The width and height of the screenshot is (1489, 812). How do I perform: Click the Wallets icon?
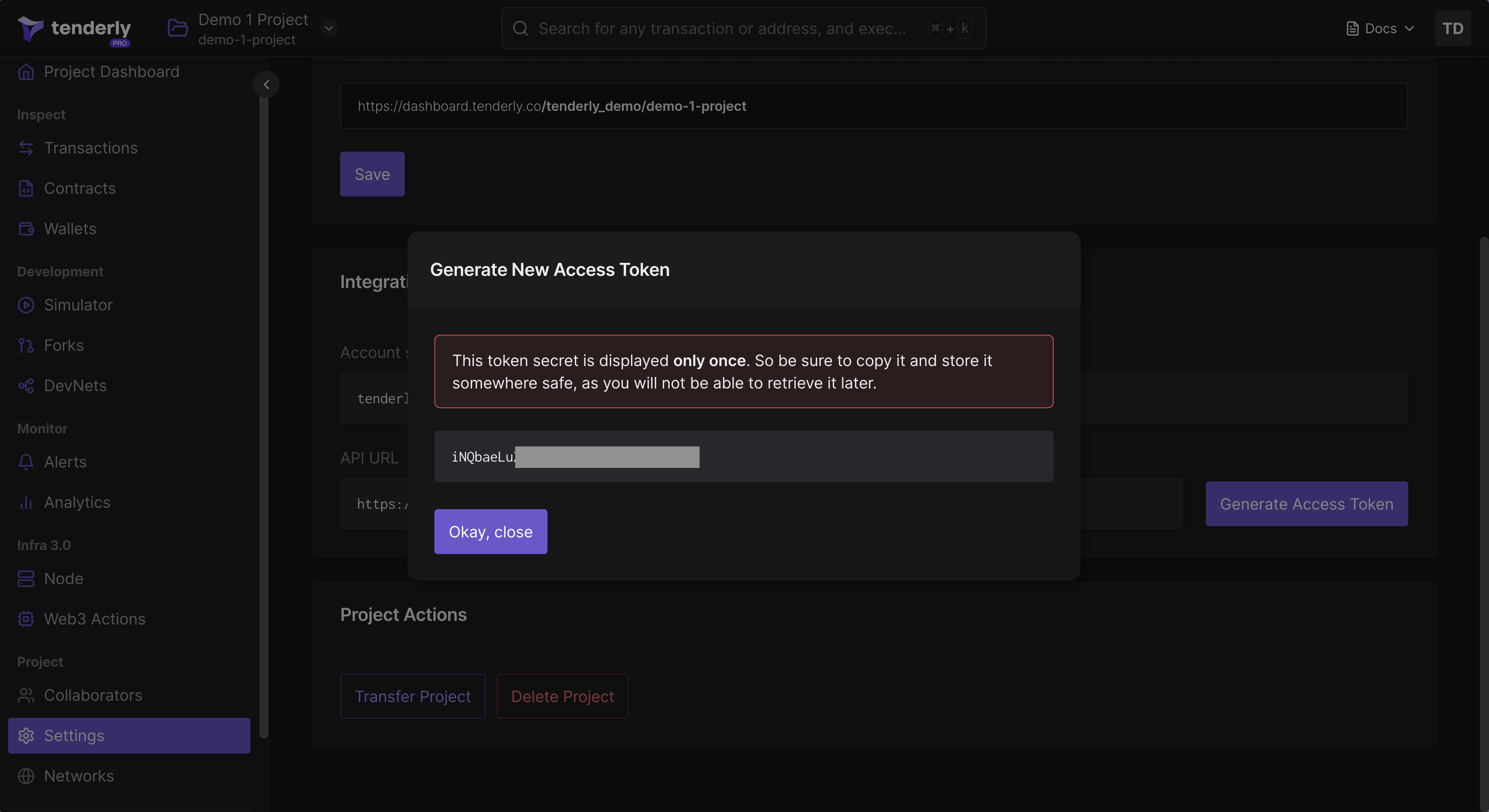[26, 229]
